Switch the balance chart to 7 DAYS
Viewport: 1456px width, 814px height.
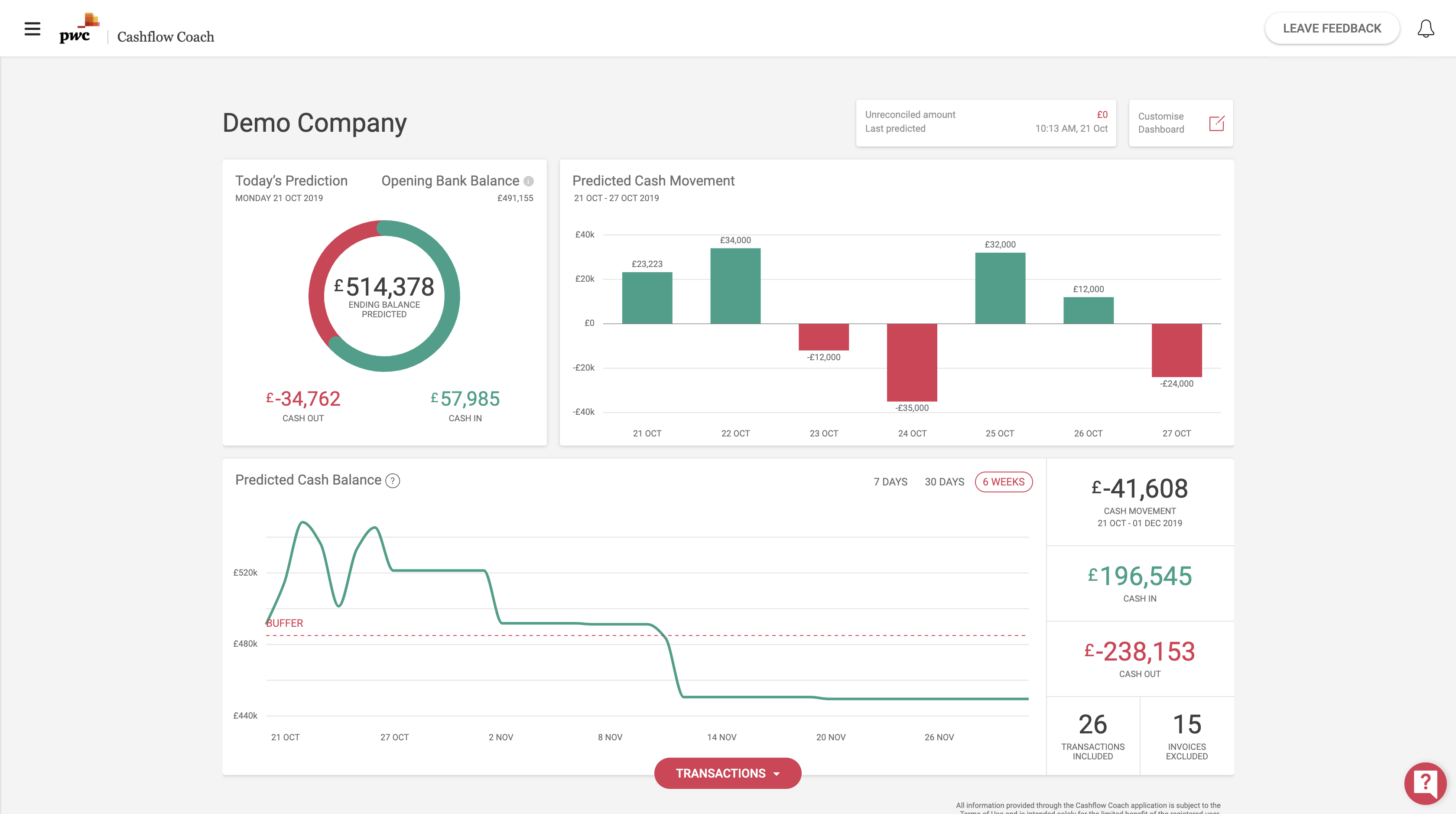890,482
